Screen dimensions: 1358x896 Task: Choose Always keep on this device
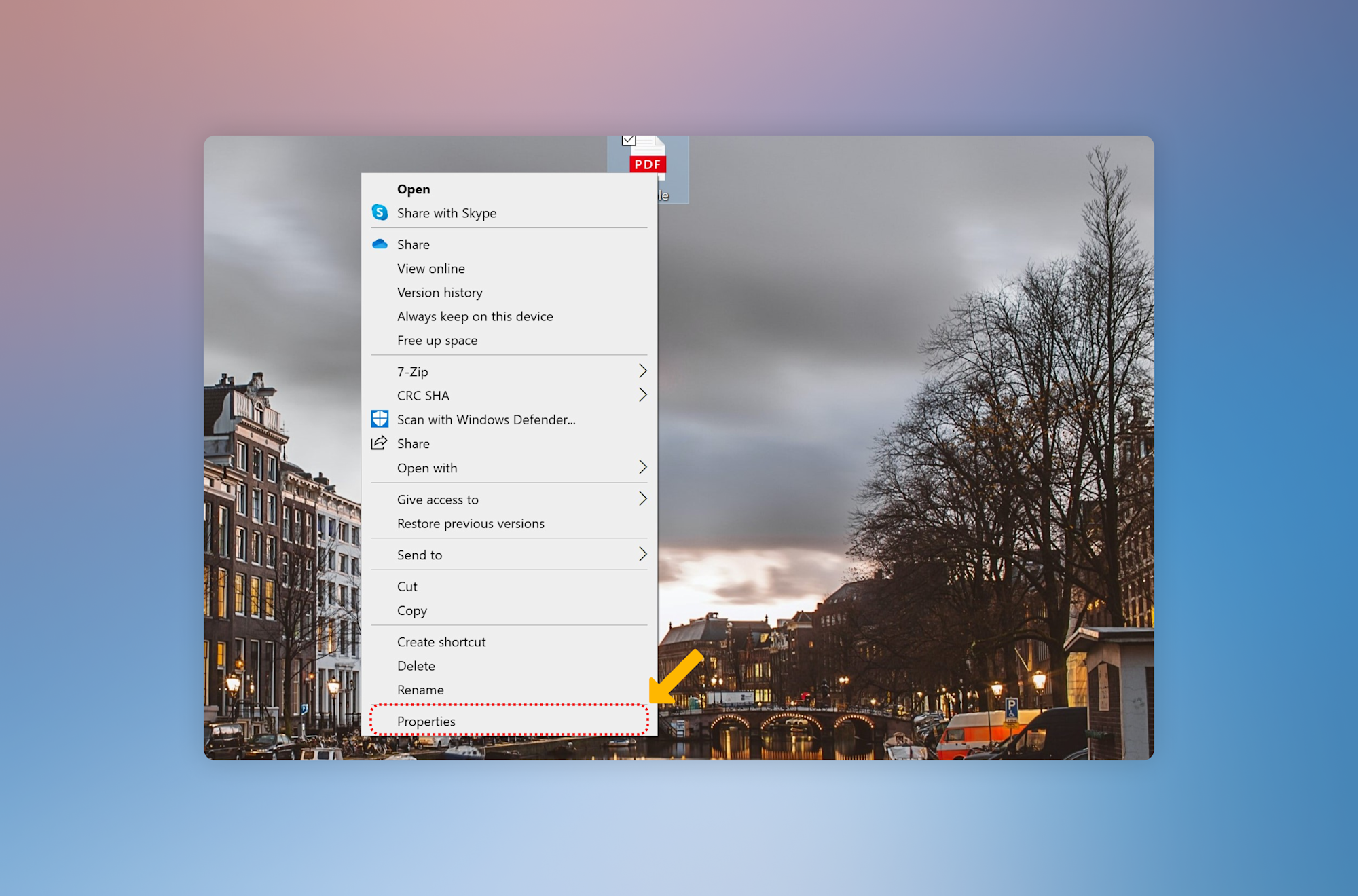(475, 316)
